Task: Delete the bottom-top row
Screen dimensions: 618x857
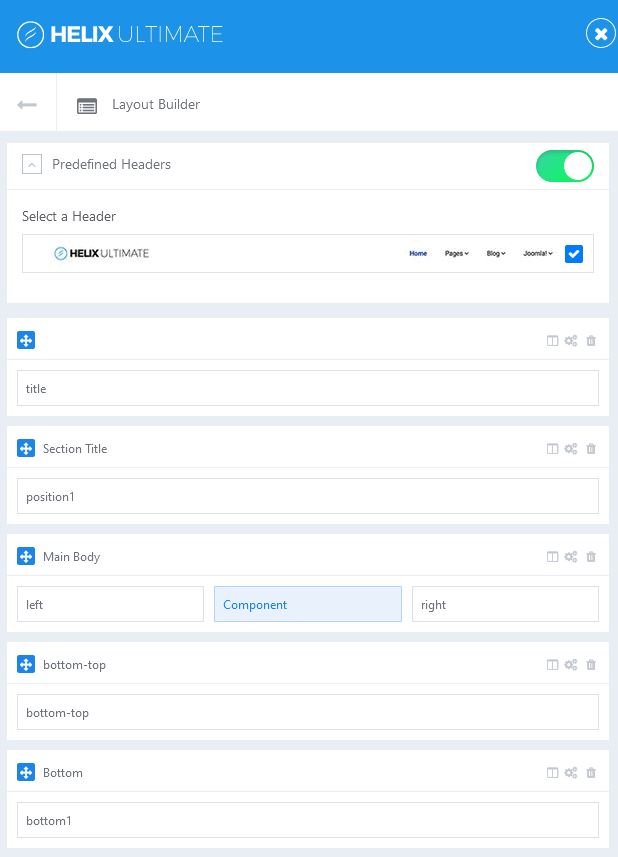Action: pos(591,665)
